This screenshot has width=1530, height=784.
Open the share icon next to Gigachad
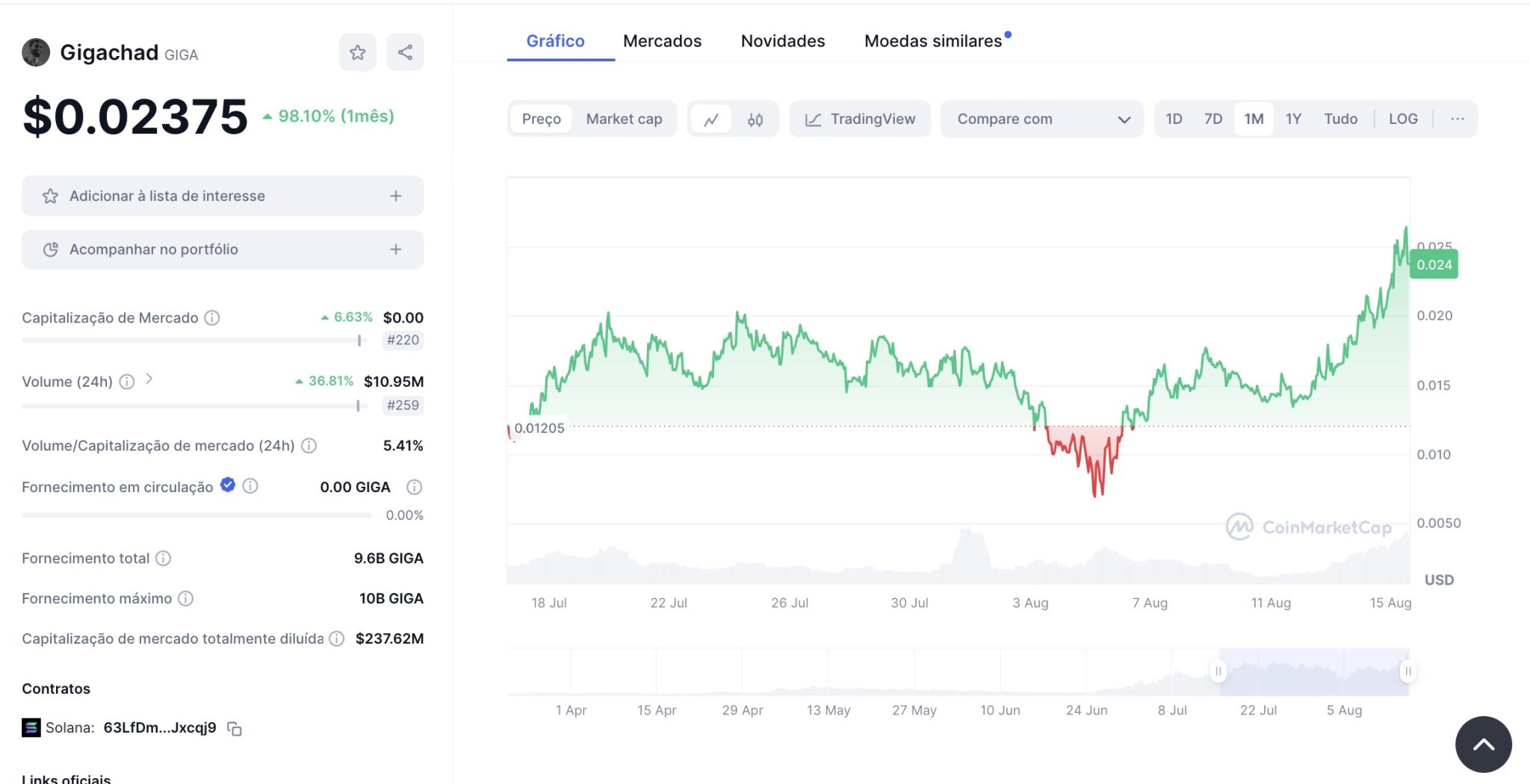tap(405, 52)
